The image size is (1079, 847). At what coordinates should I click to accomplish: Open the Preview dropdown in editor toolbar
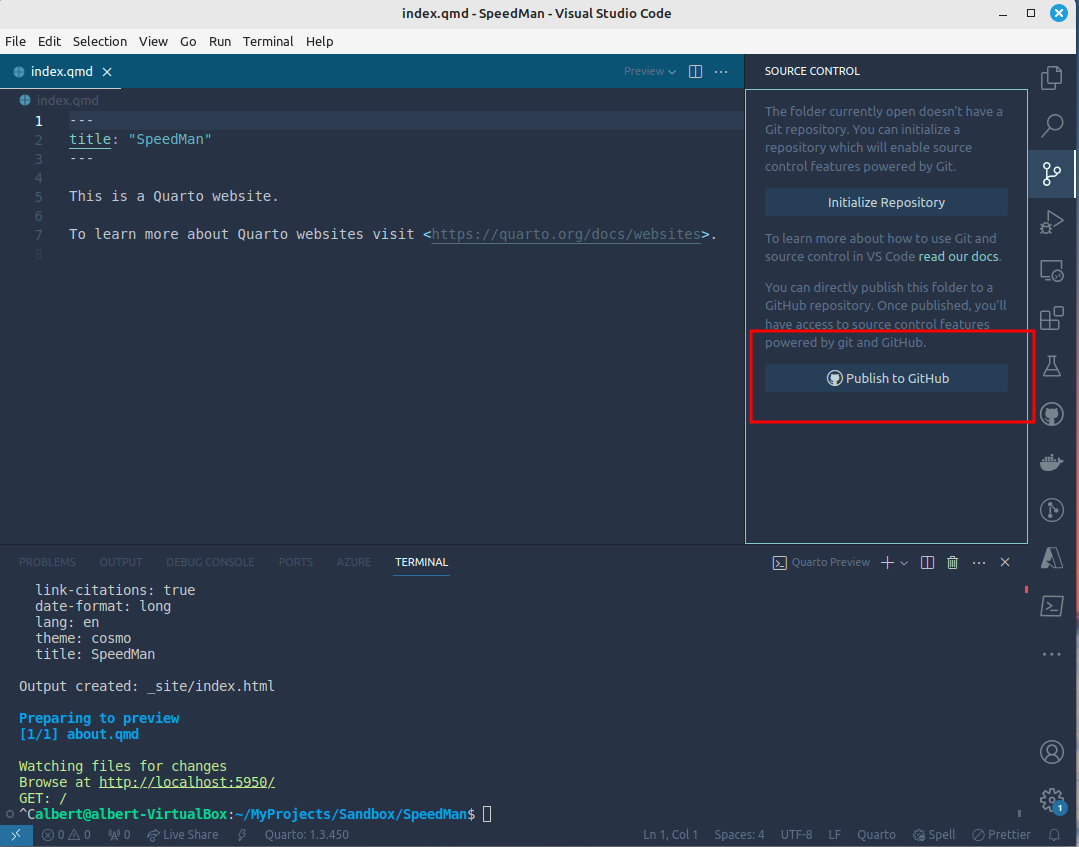pos(650,72)
